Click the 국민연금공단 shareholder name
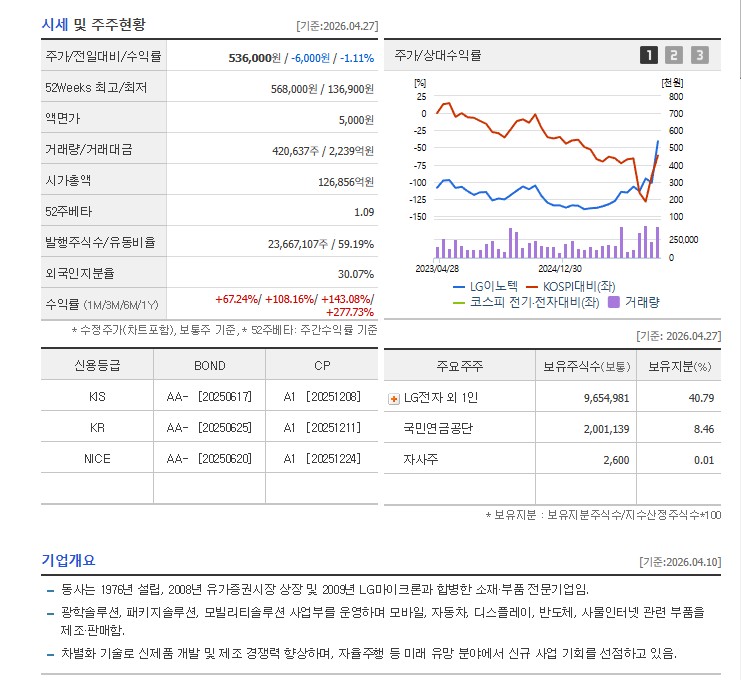 (x=438, y=429)
